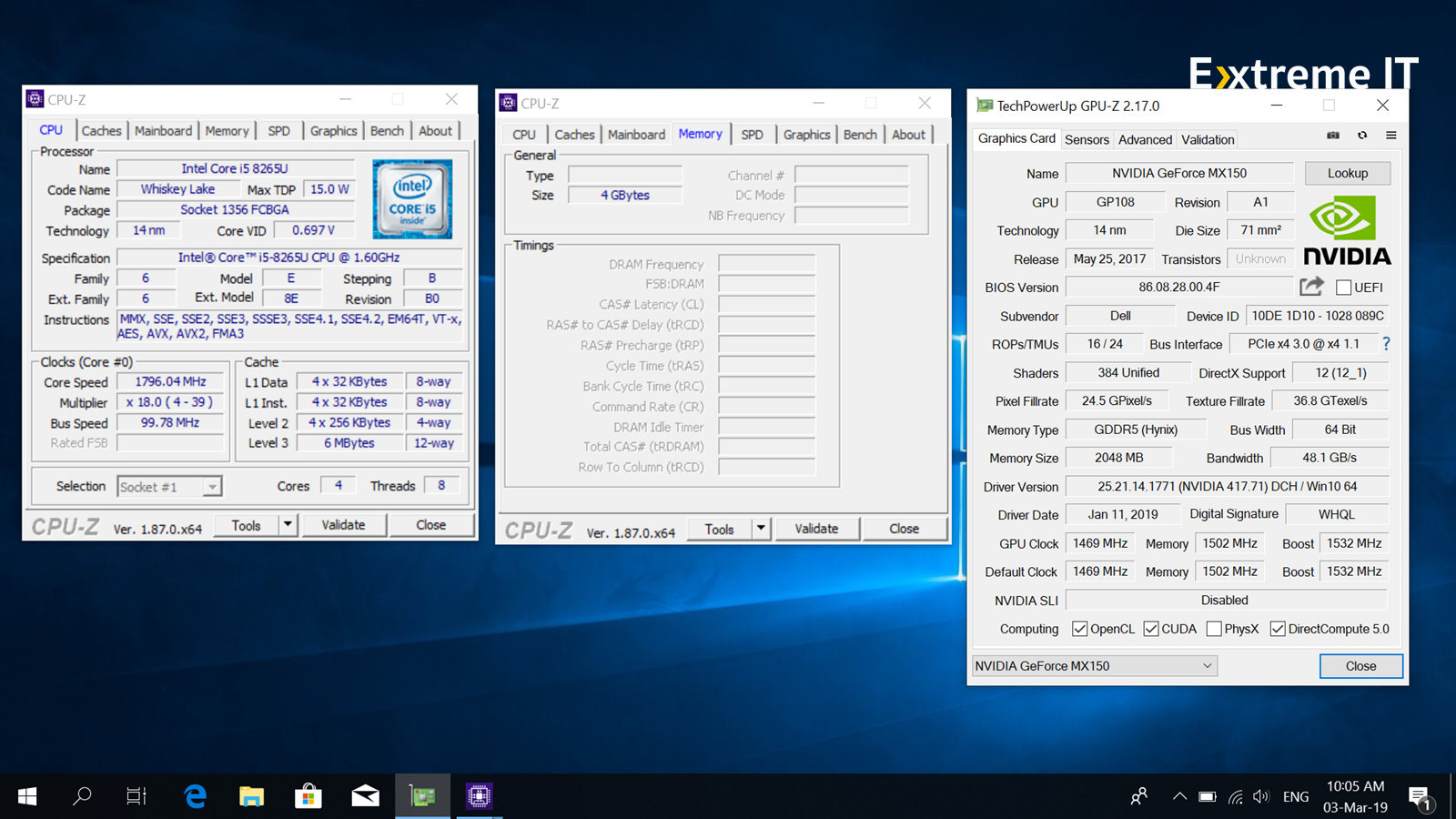
Task: Click Tools button in left CPU-Z window
Action: pos(247,525)
